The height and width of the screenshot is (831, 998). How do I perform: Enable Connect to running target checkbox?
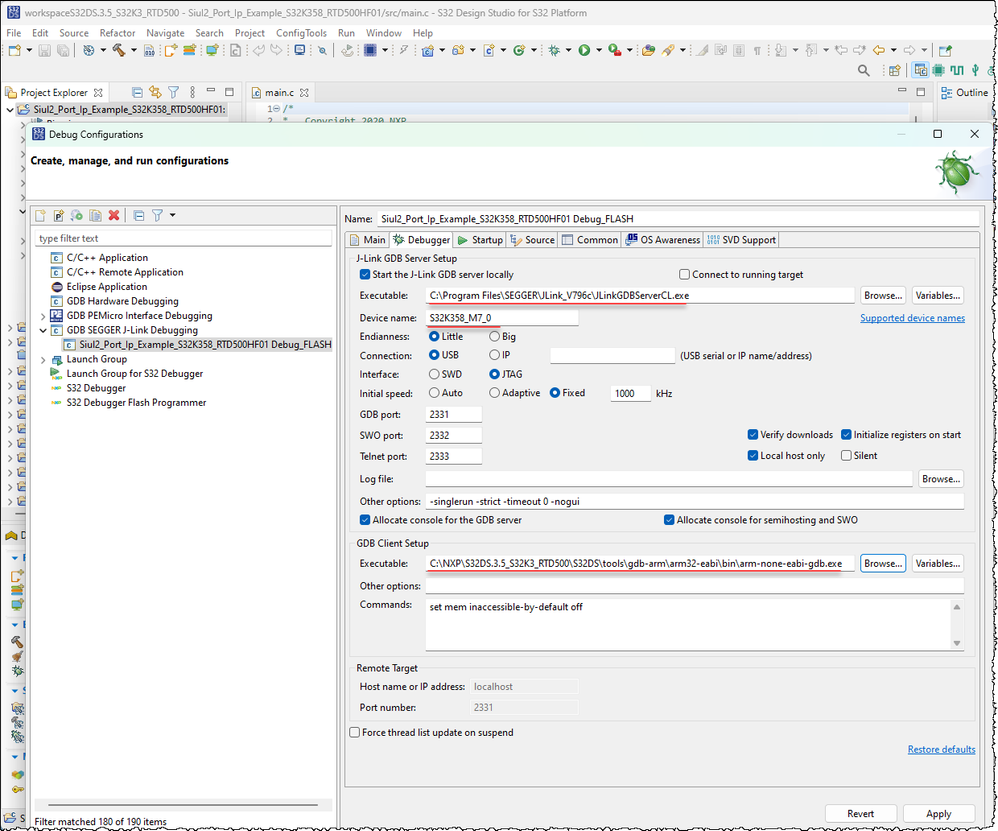click(x=684, y=275)
